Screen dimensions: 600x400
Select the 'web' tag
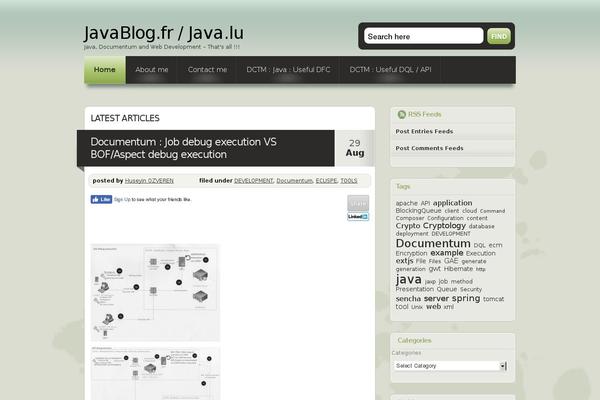click(x=433, y=306)
